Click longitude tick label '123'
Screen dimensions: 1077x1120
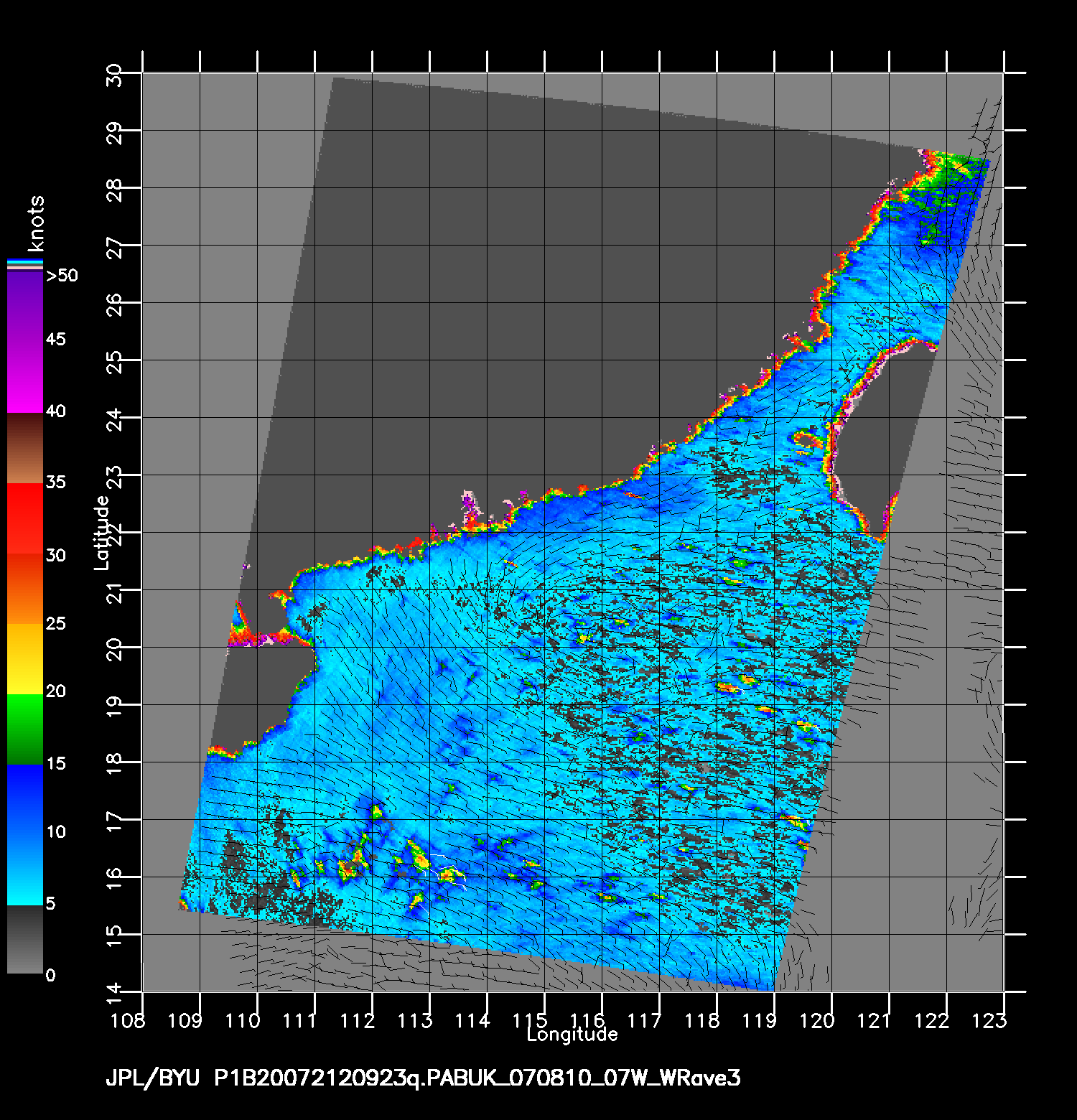coord(991,1020)
